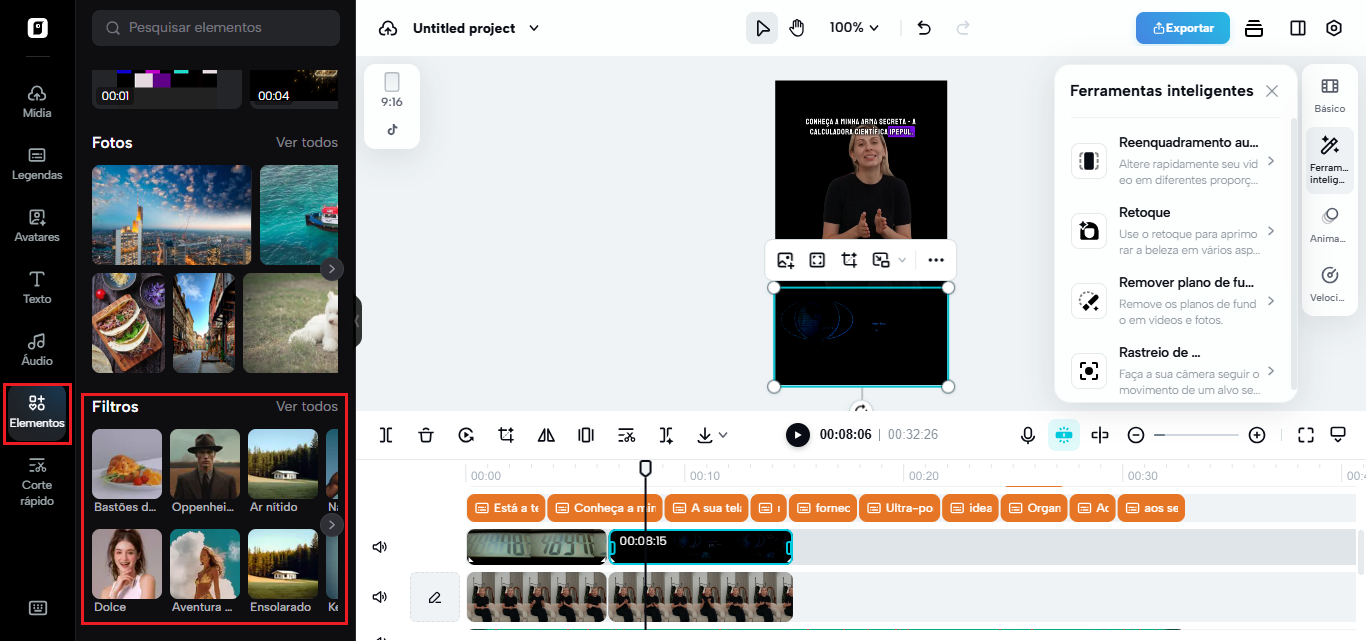The image size is (1366, 641).
Task: Zoom in timeline with plus icon
Action: pos(1257,435)
